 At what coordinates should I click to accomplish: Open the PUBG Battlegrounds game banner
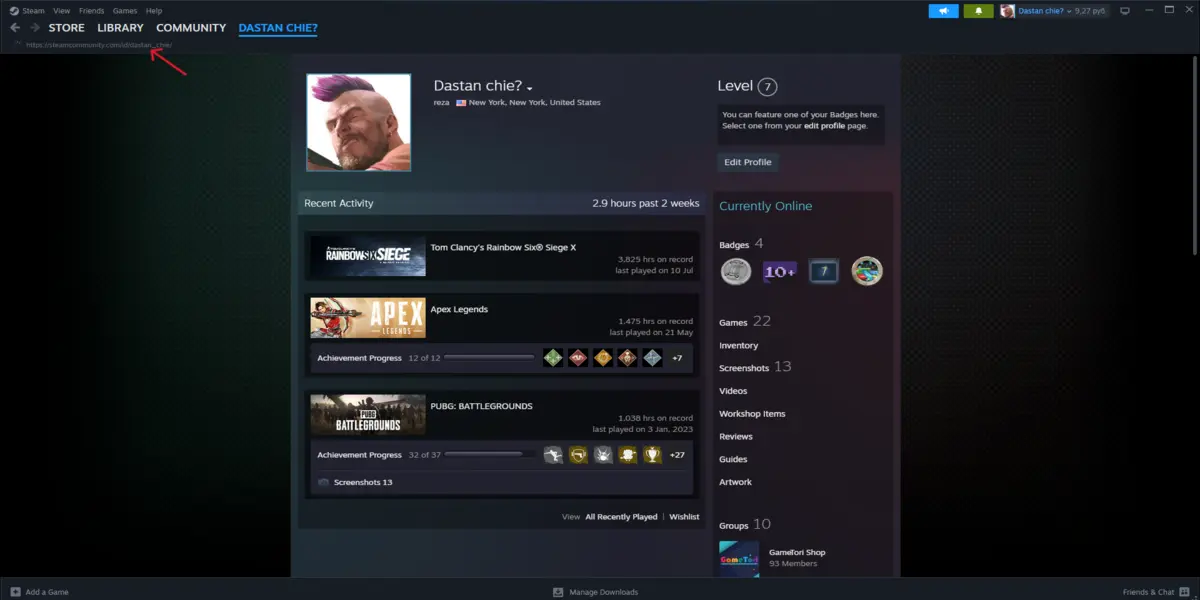pos(368,414)
